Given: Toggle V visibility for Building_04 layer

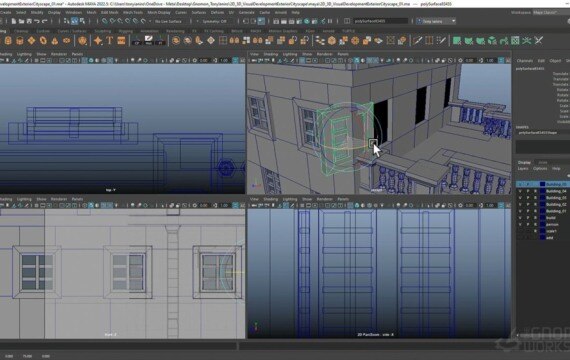Looking at the screenshot, I should [520, 191].
